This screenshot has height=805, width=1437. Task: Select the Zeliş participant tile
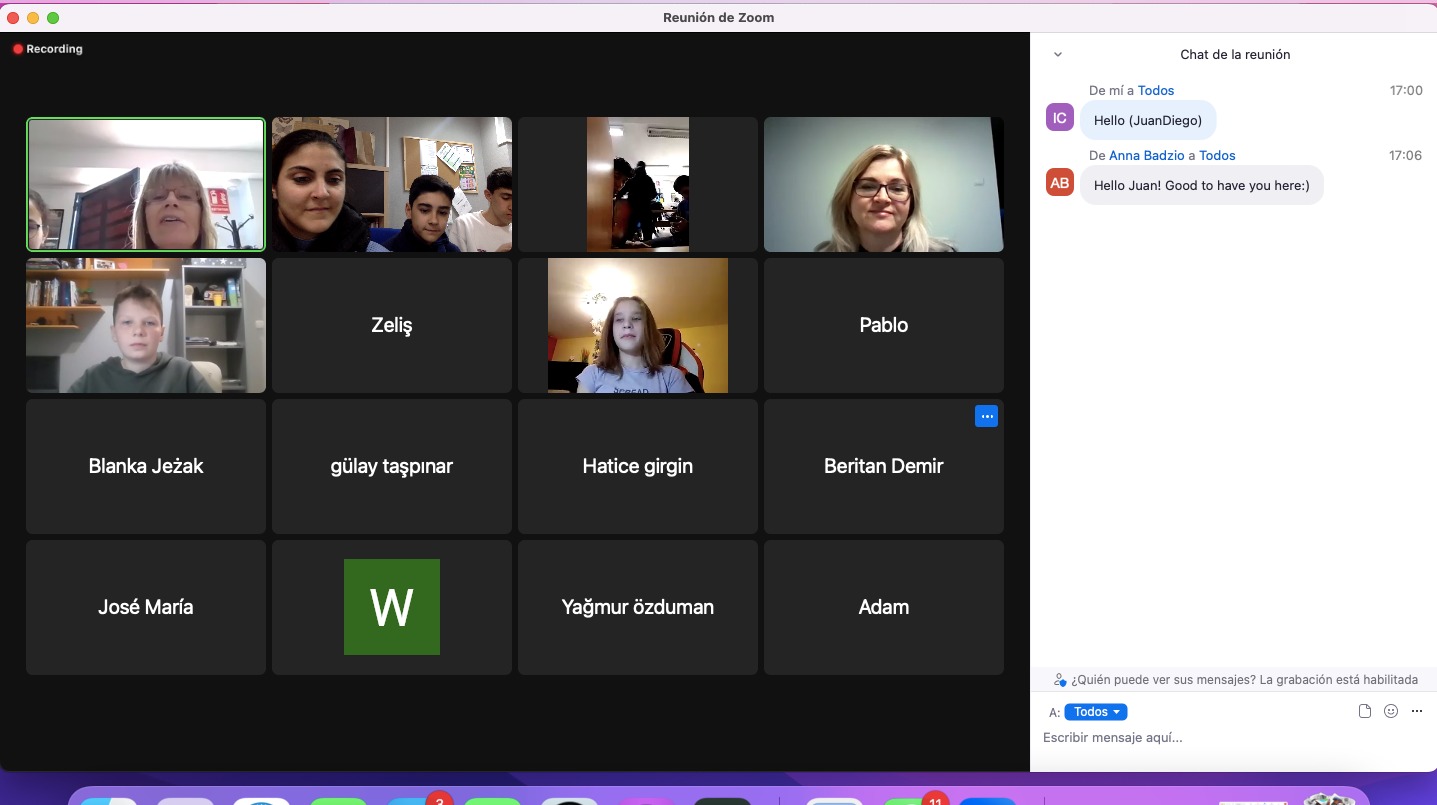click(x=392, y=325)
